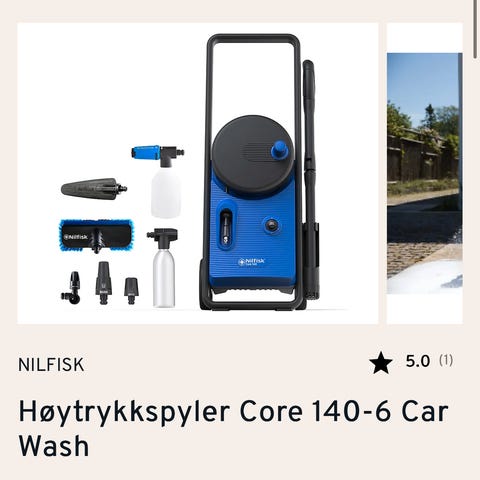Open the main pressure washer product image
Image resolution: width=480 pixels, height=480 pixels.
tap(198, 173)
